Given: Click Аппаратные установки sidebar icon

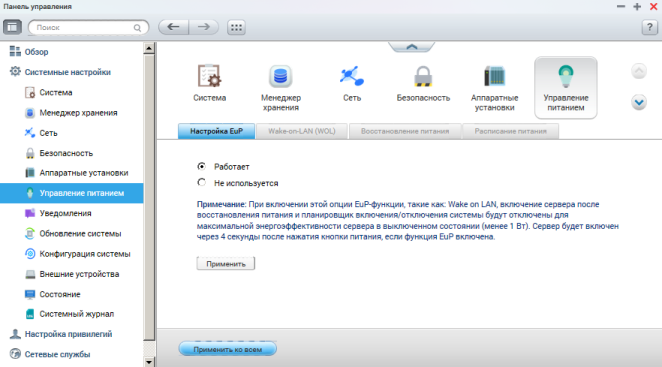Looking at the screenshot, I should point(30,173).
